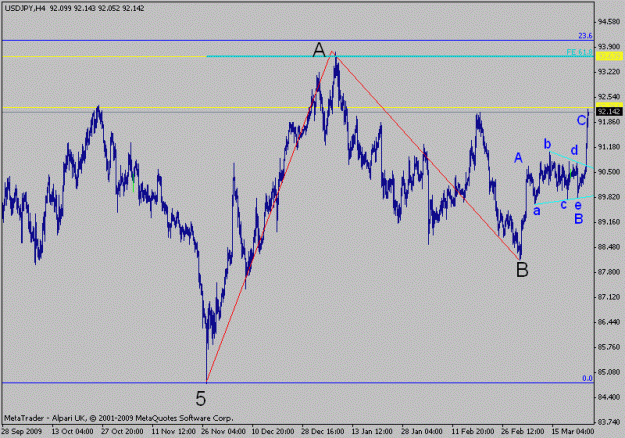Select the blue uppercase 'B' label under 'e'
This screenshot has width=625, height=438.
click(579, 219)
